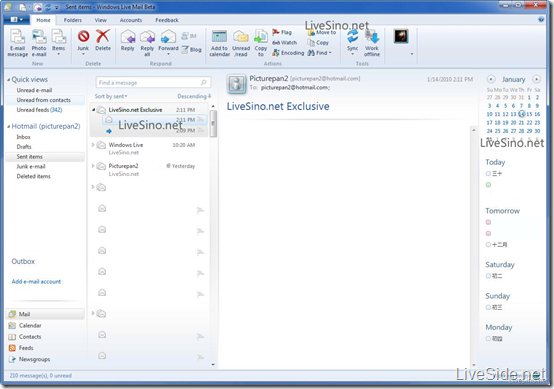The height and width of the screenshot is (389, 554).
Task: Open the Quick Access Toolbar customize dropdown
Action: 57,7
